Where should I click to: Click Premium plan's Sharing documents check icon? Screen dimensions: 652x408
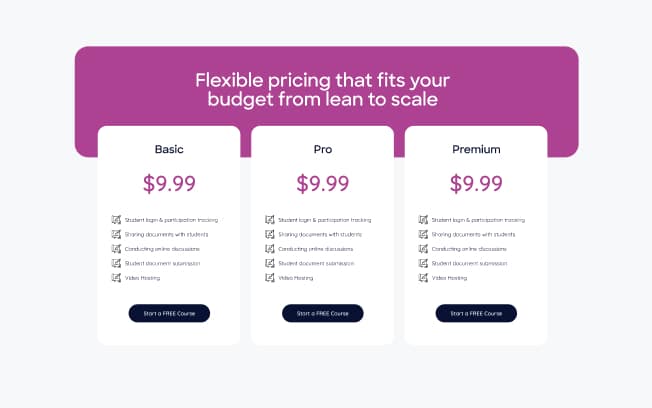423,234
